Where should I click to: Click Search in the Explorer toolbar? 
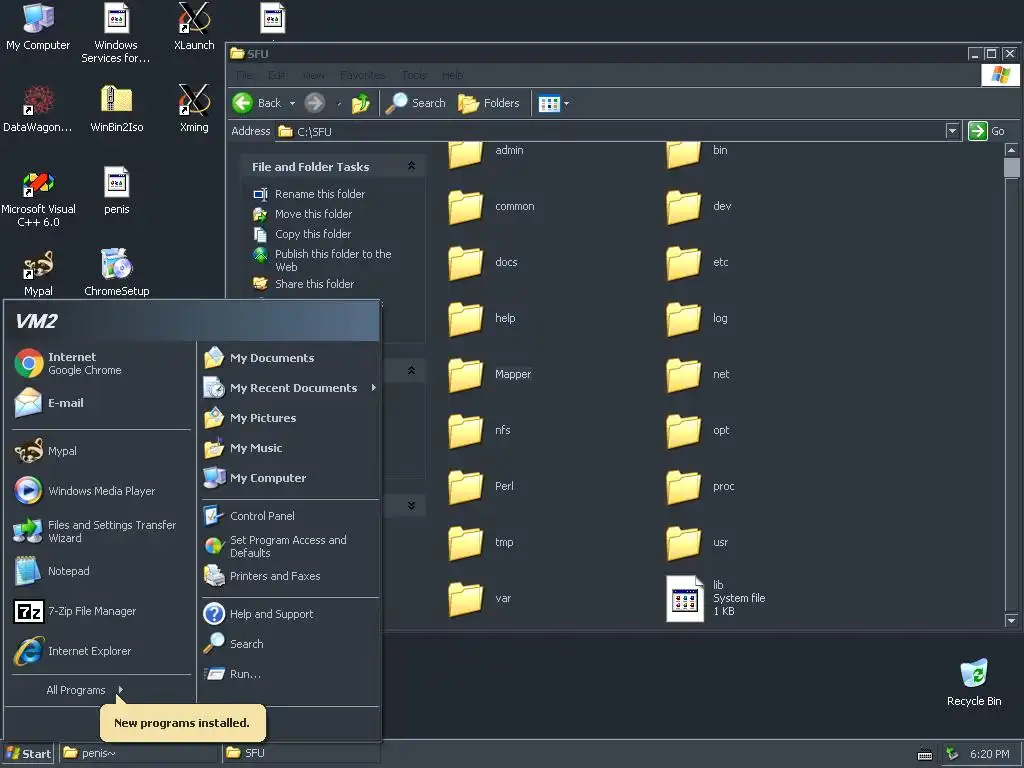pos(415,103)
